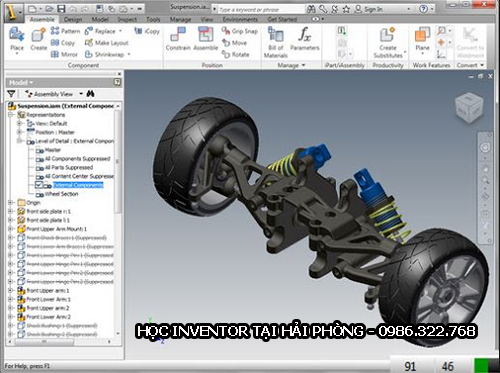Screen dimensions: 500x373
Task: Click the Shrinkwrap tool
Action: point(104,54)
